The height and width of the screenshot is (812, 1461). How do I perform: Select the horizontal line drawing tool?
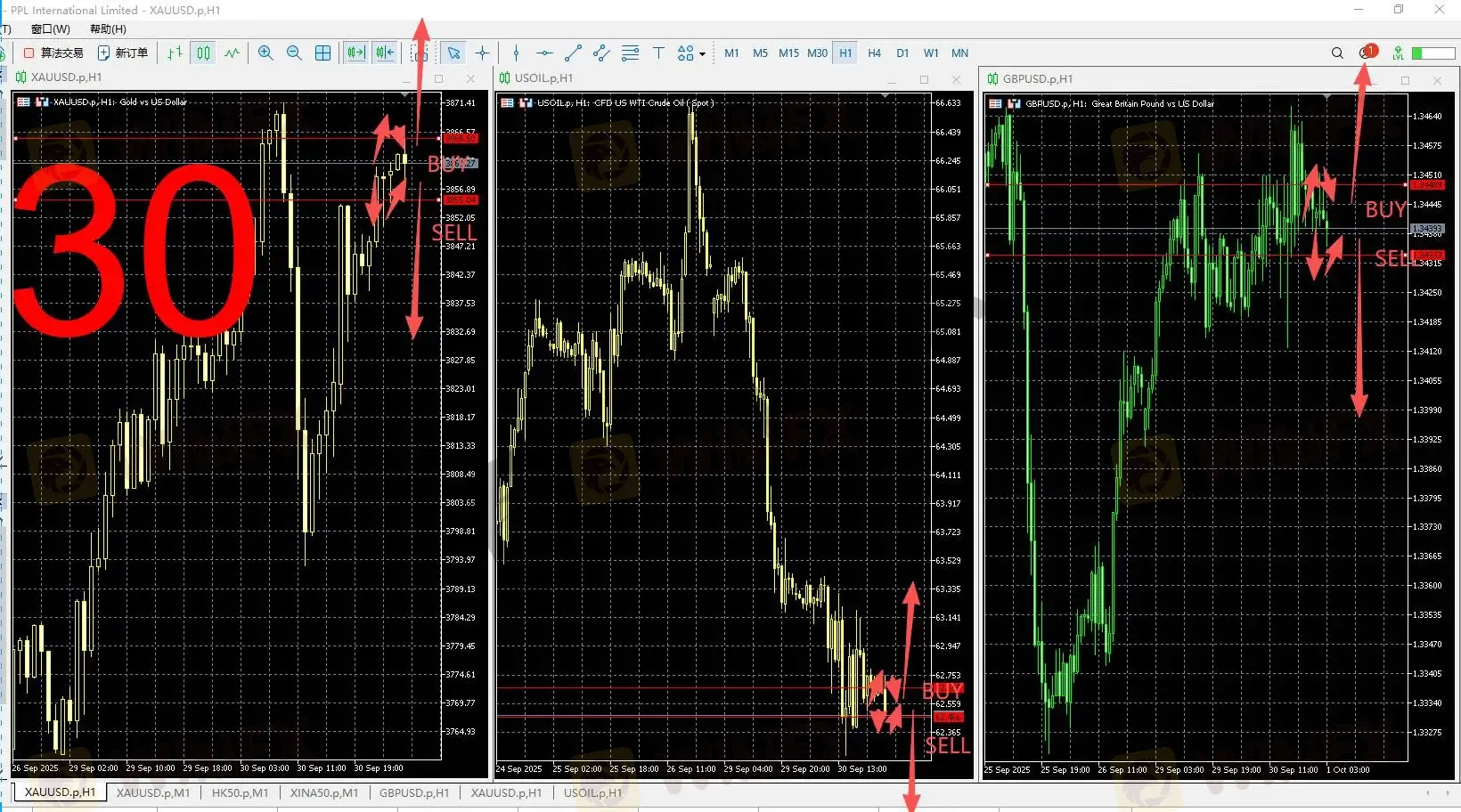[x=544, y=53]
